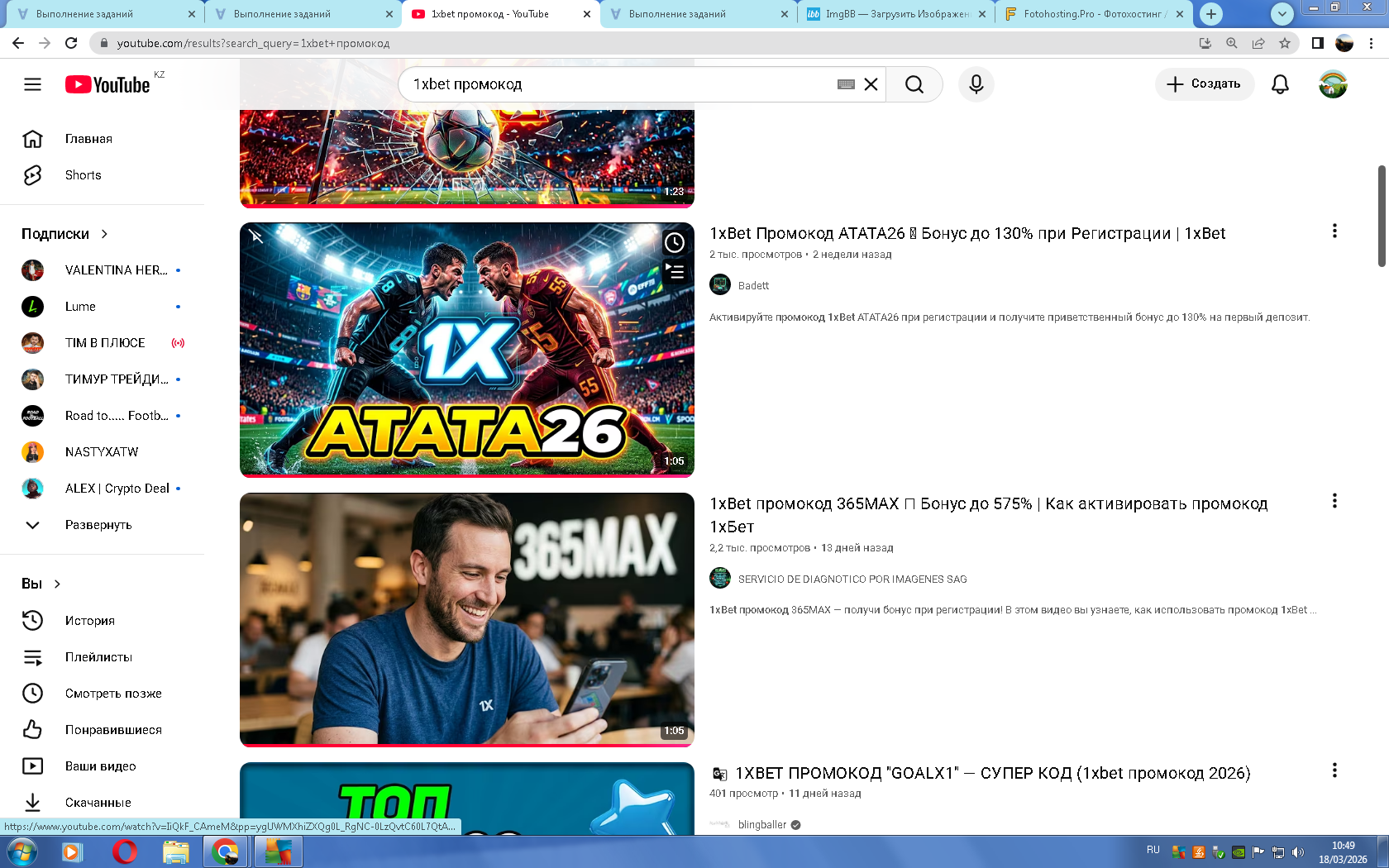Click the Создать button

point(1204,84)
